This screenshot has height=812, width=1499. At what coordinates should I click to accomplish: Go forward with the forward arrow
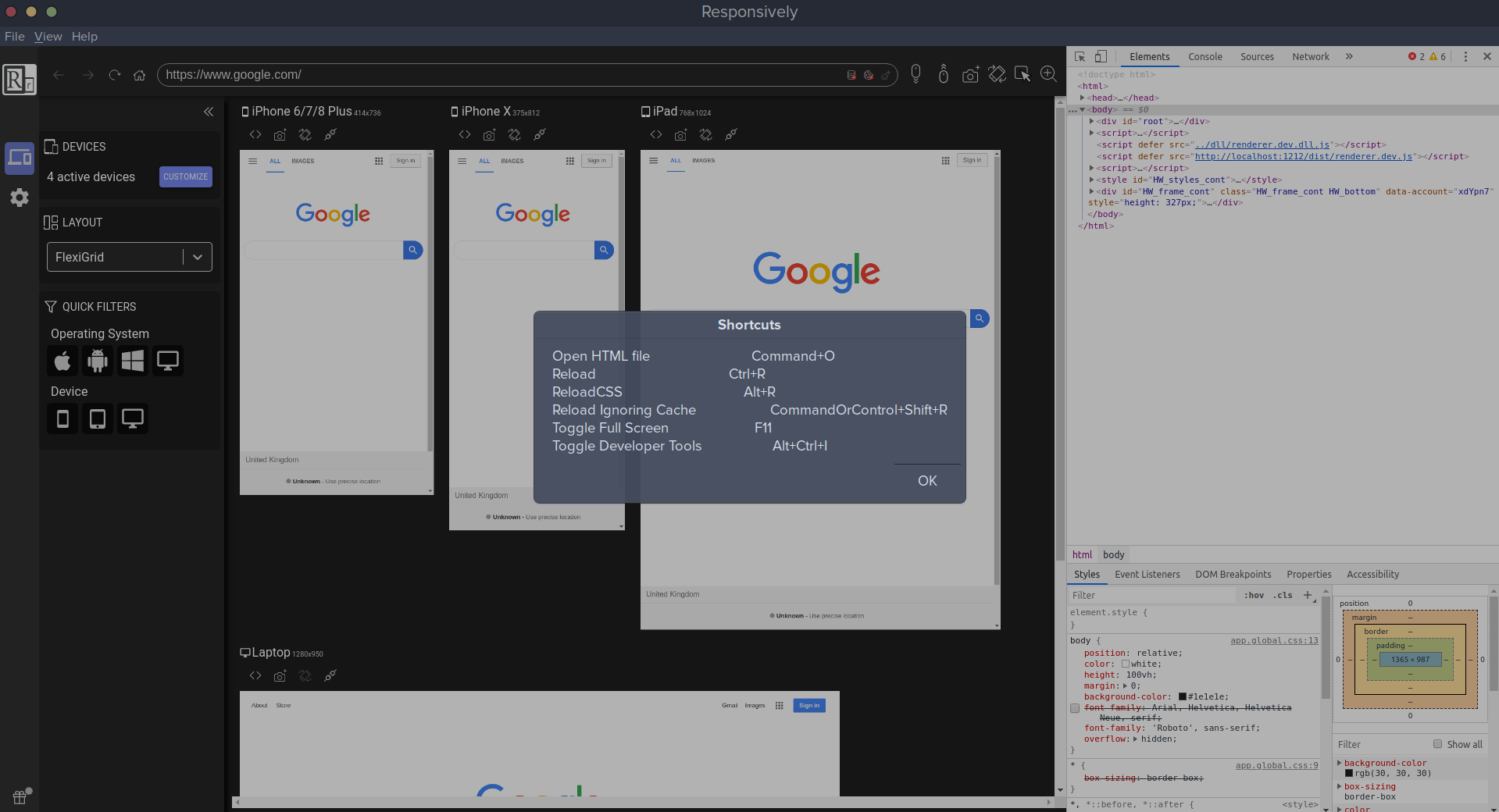[87, 75]
